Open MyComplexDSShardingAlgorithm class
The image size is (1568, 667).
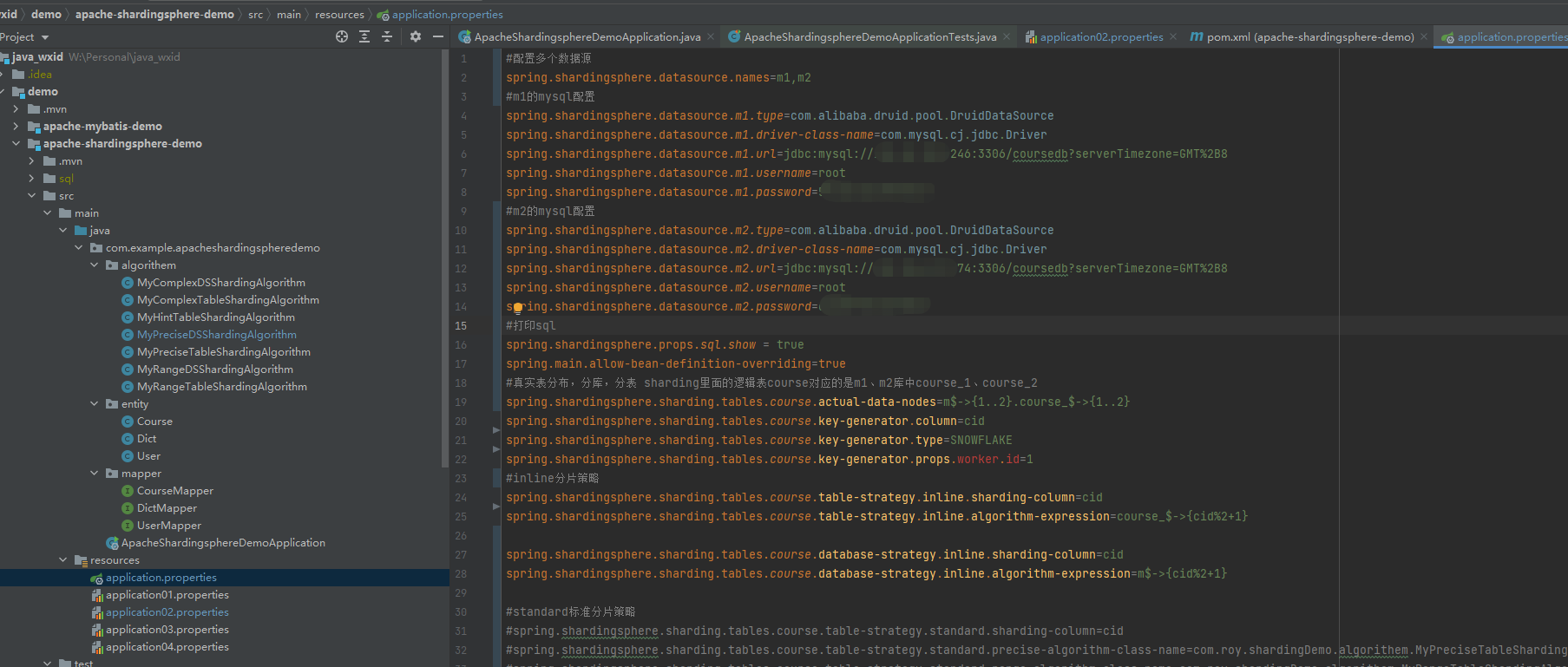point(221,283)
